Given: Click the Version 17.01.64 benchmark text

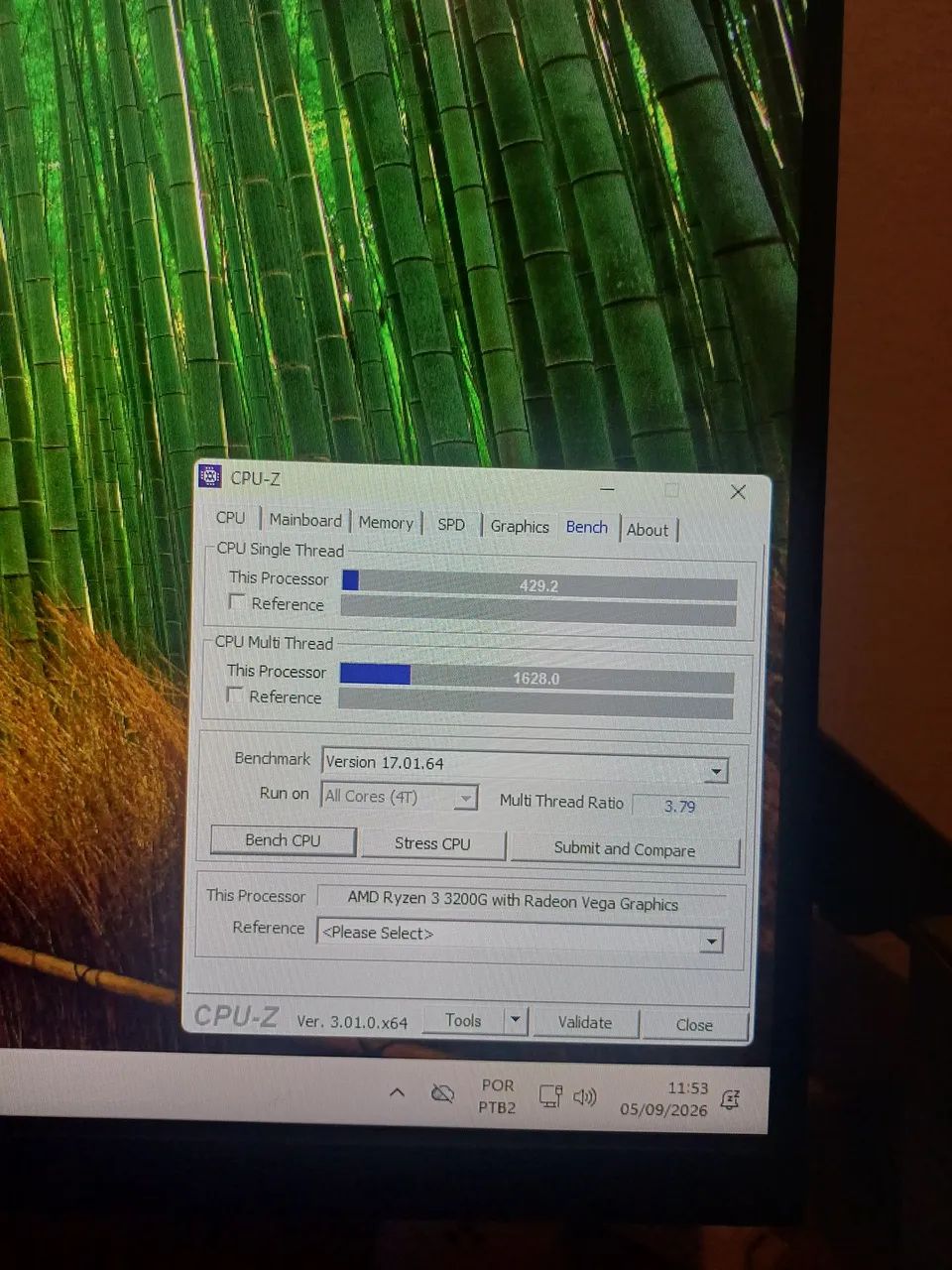Looking at the screenshot, I should [385, 762].
